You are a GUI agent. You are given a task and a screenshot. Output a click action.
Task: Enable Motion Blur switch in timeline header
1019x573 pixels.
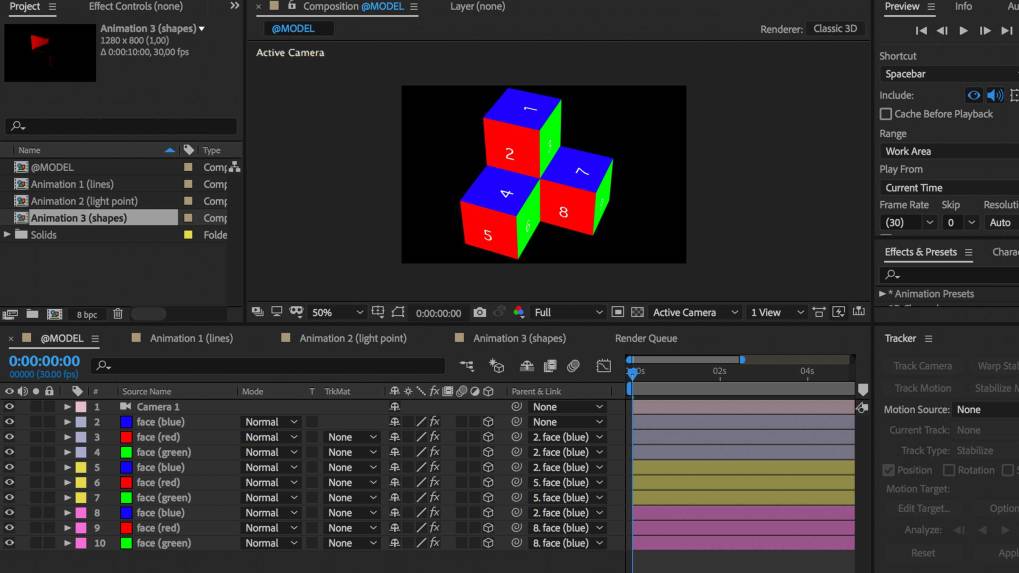[573, 366]
